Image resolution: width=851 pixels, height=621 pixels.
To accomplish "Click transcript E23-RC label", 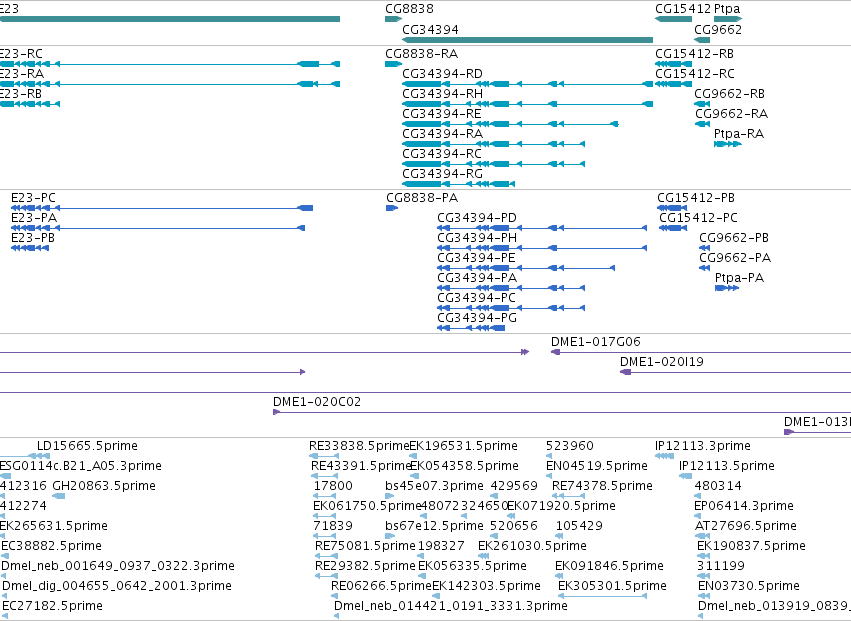I will point(21,54).
